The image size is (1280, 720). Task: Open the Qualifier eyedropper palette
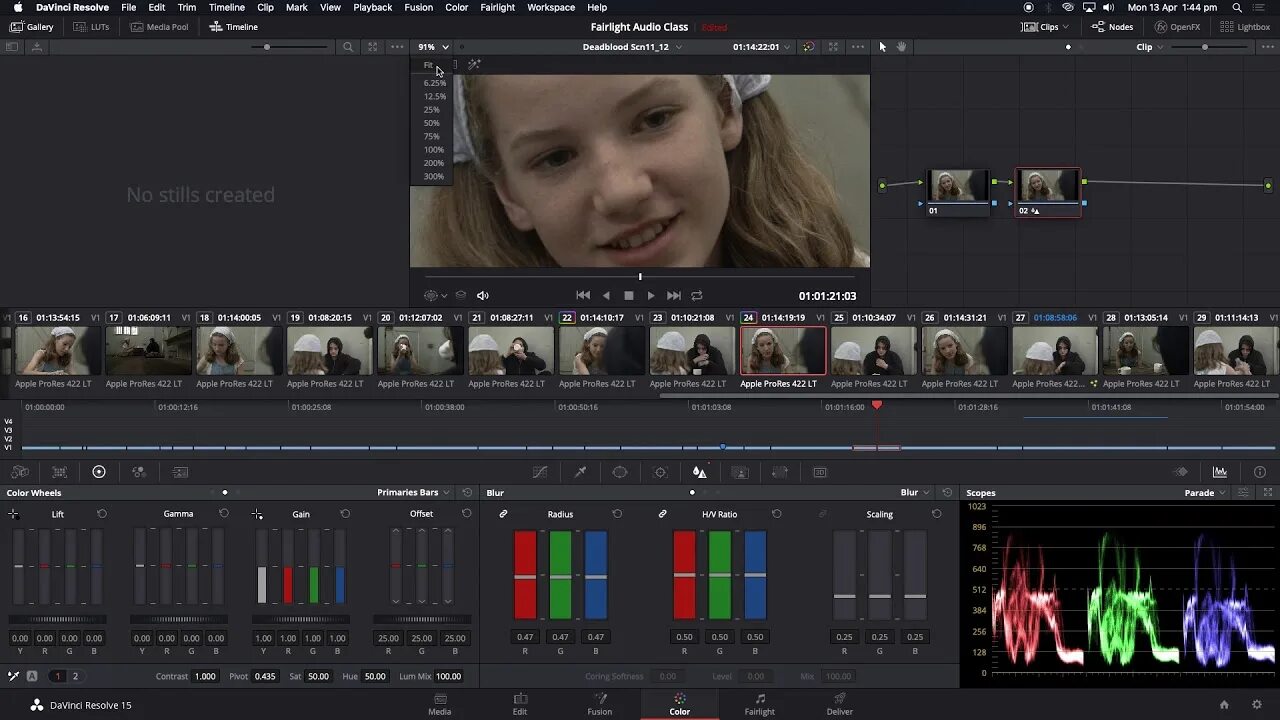(580, 472)
